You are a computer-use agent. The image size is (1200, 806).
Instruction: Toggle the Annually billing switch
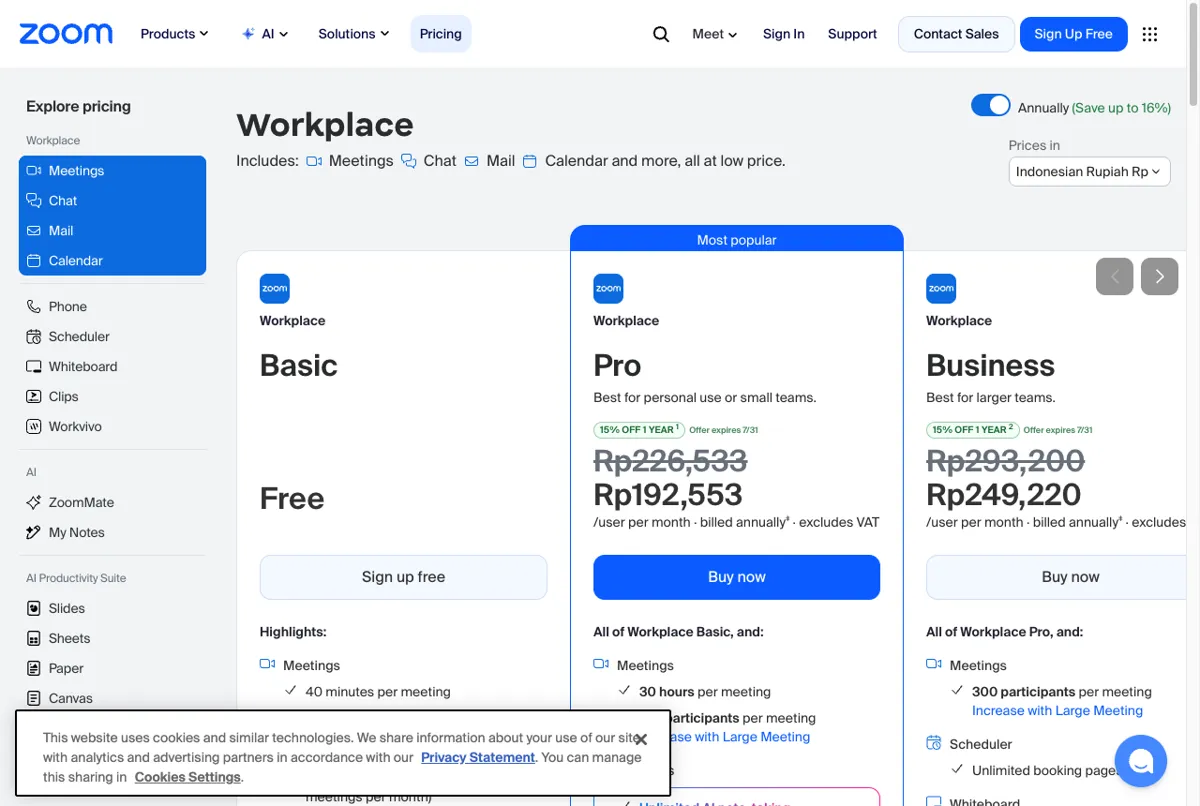[991, 106]
